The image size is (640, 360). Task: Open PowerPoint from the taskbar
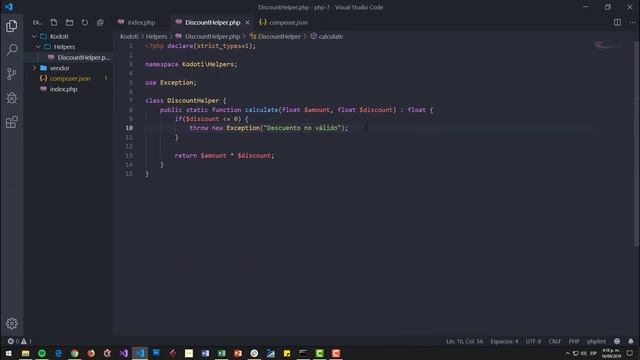pyautogui.click(x=238, y=353)
